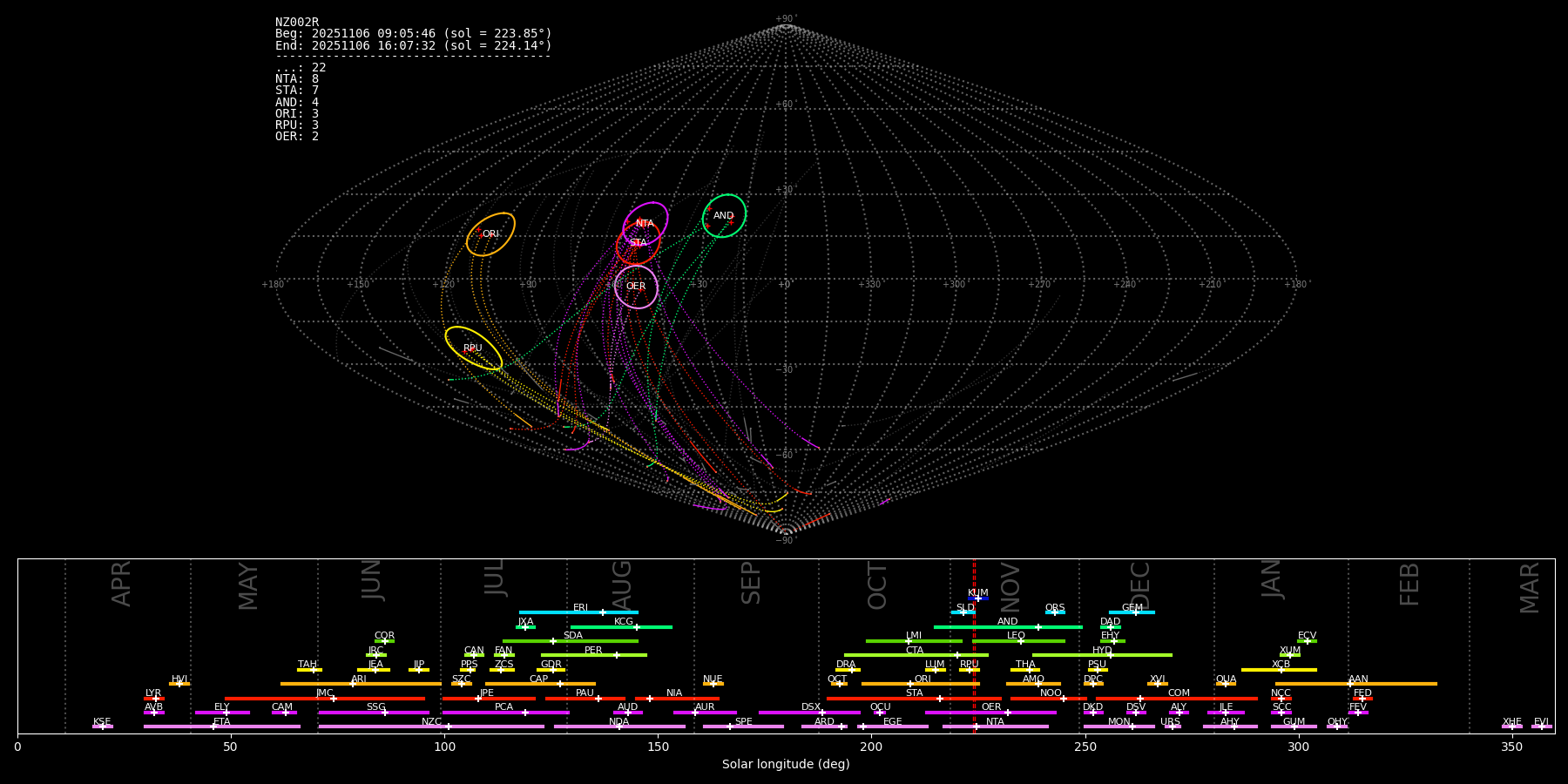The height and width of the screenshot is (784, 1568).
Task: Click the AUG month label in timeline
Action: click(622, 584)
